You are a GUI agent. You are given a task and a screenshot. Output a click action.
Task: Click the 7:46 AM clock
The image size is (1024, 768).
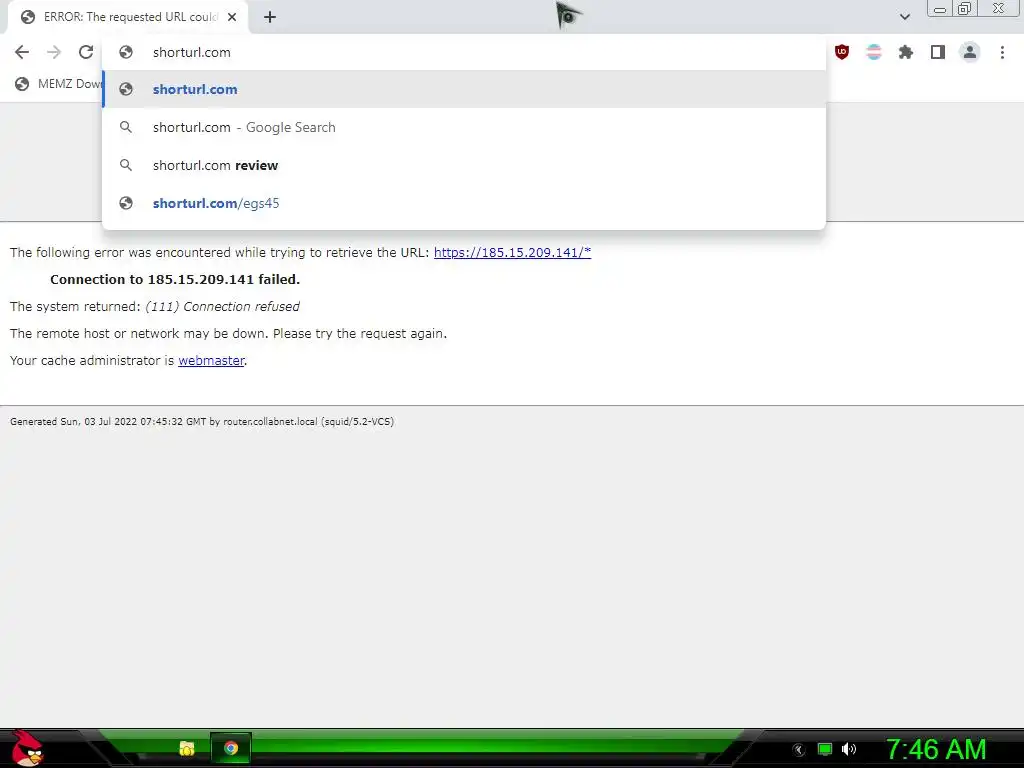coord(935,749)
